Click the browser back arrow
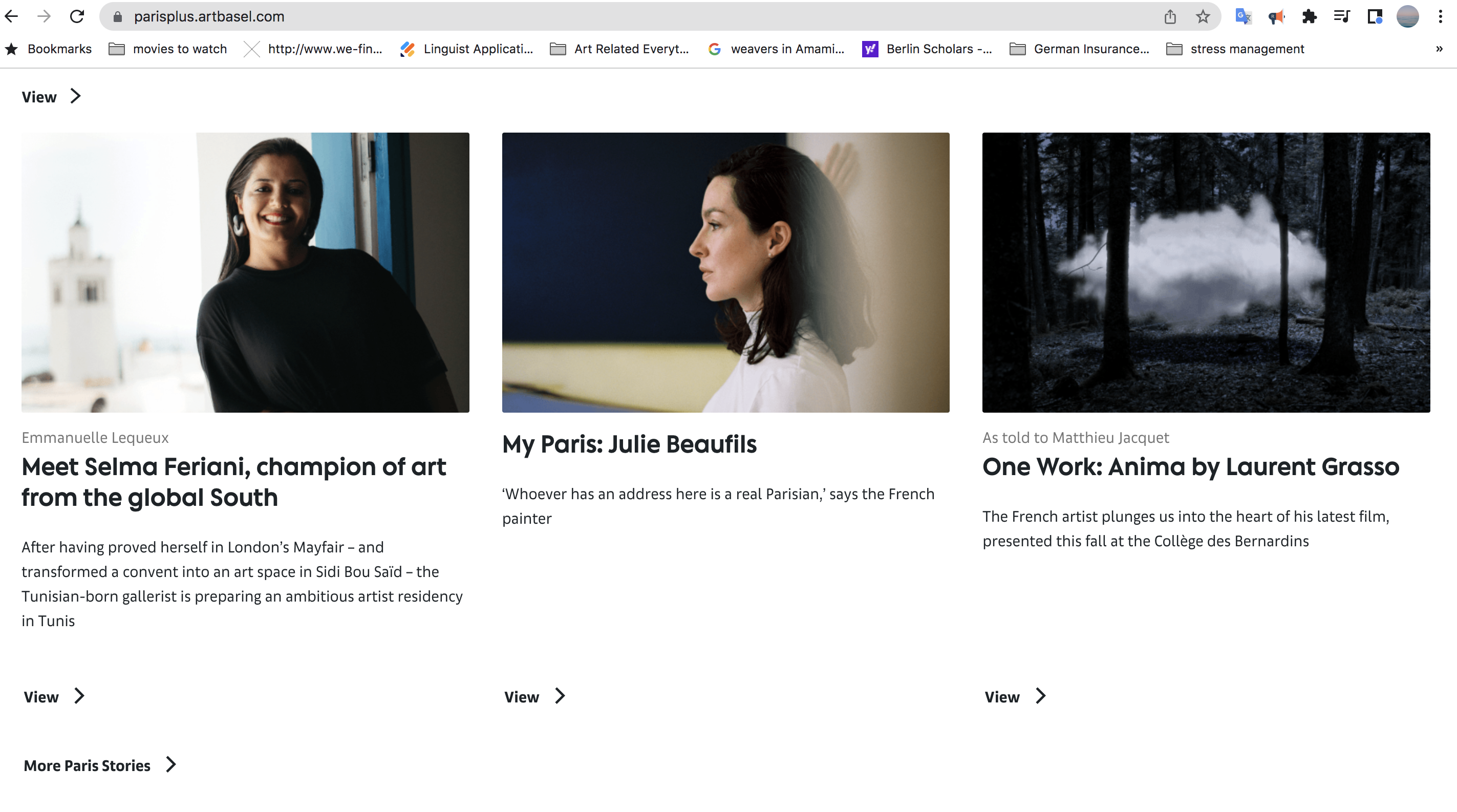The image size is (1457, 812). coord(11,16)
